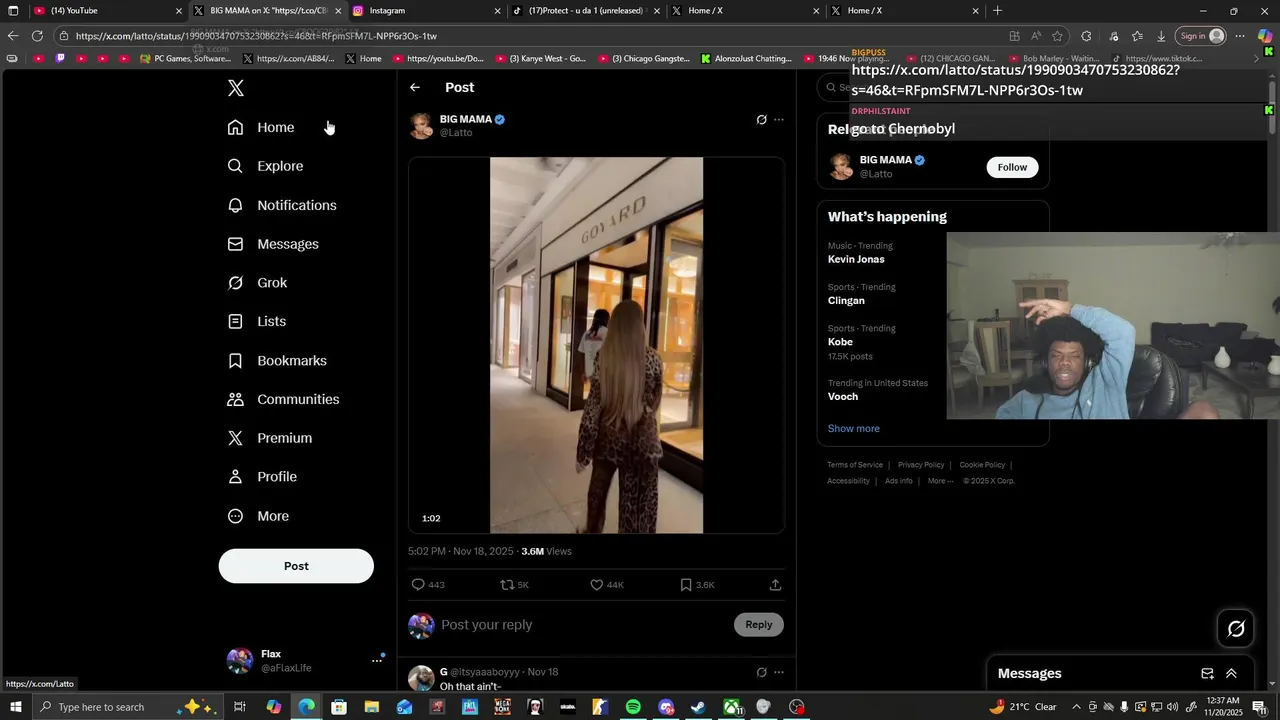Open the Kanye West bookmark
Viewport: 1280px width, 720px height.
point(543,59)
